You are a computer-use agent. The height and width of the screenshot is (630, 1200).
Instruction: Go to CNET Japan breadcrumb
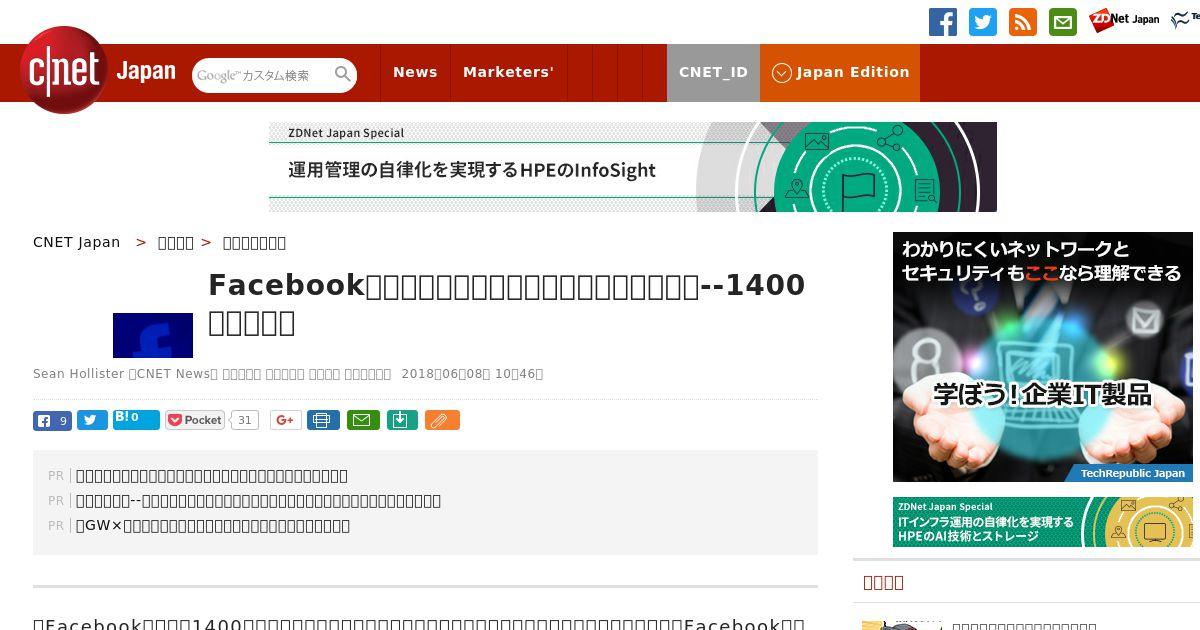(x=76, y=242)
